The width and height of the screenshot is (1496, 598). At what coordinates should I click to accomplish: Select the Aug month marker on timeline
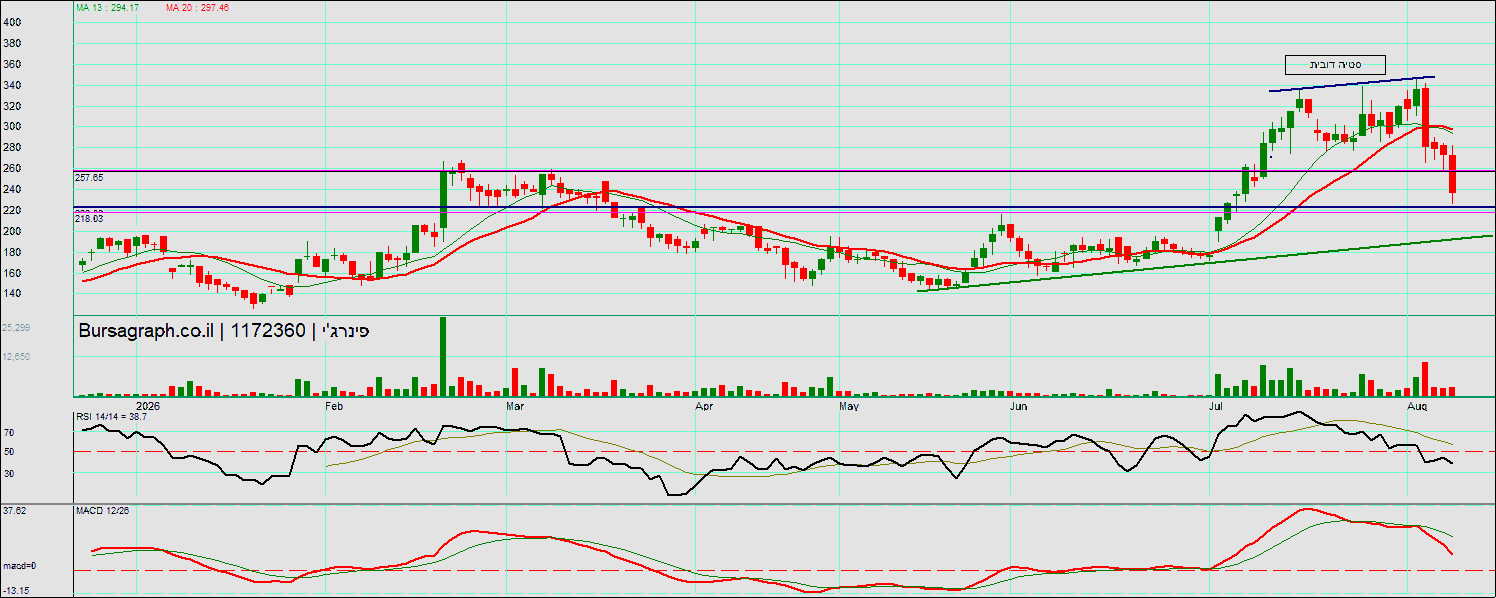click(x=1416, y=407)
